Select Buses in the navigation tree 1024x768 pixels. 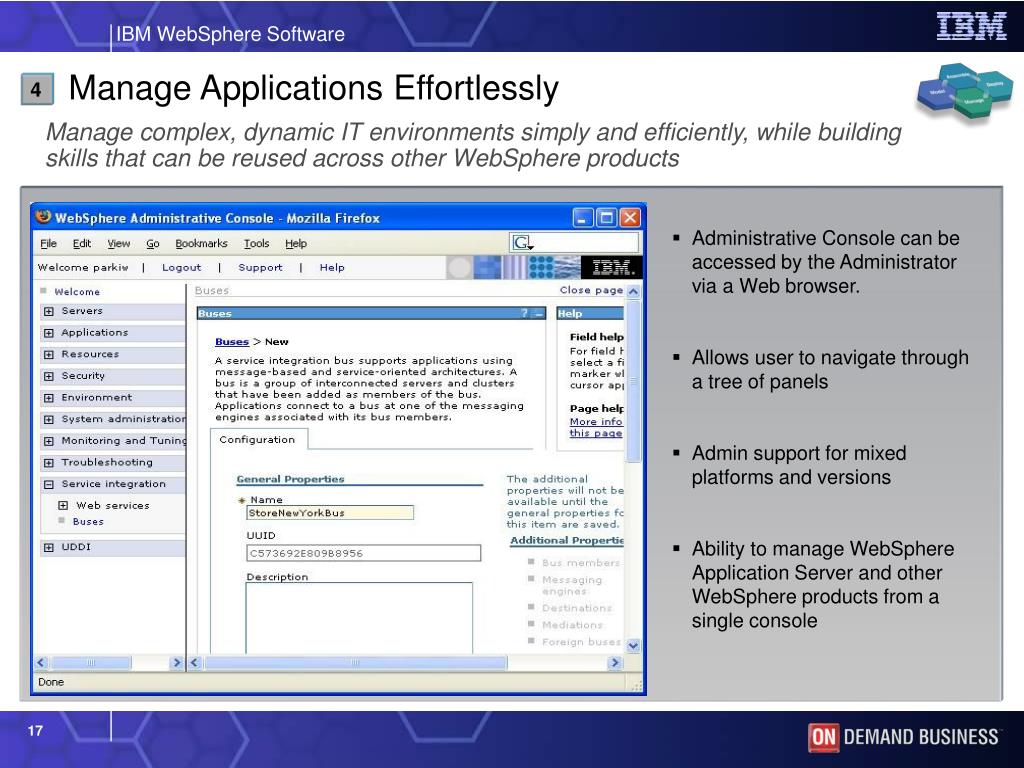(88, 522)
